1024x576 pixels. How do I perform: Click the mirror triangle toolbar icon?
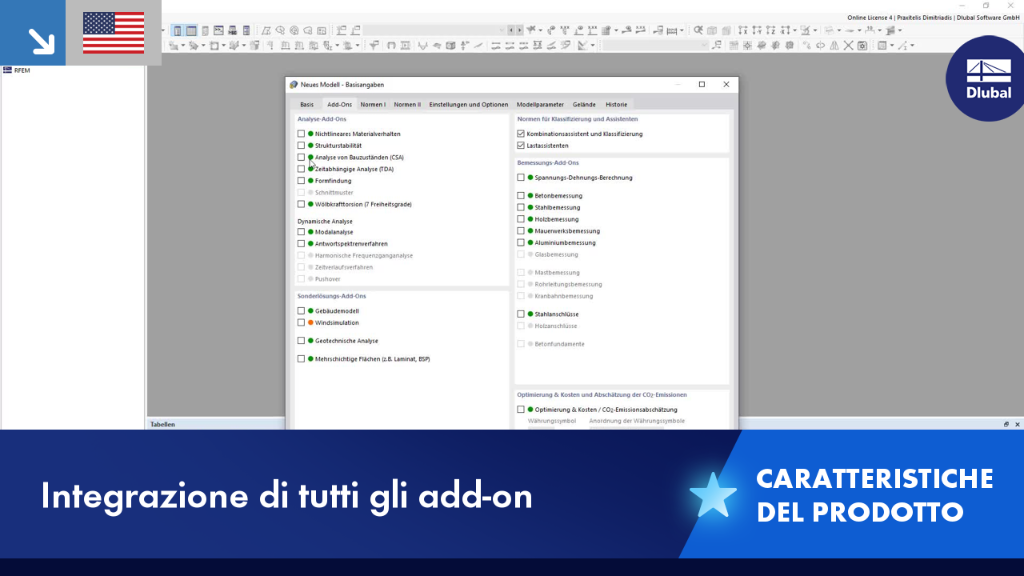pos(834,46)
